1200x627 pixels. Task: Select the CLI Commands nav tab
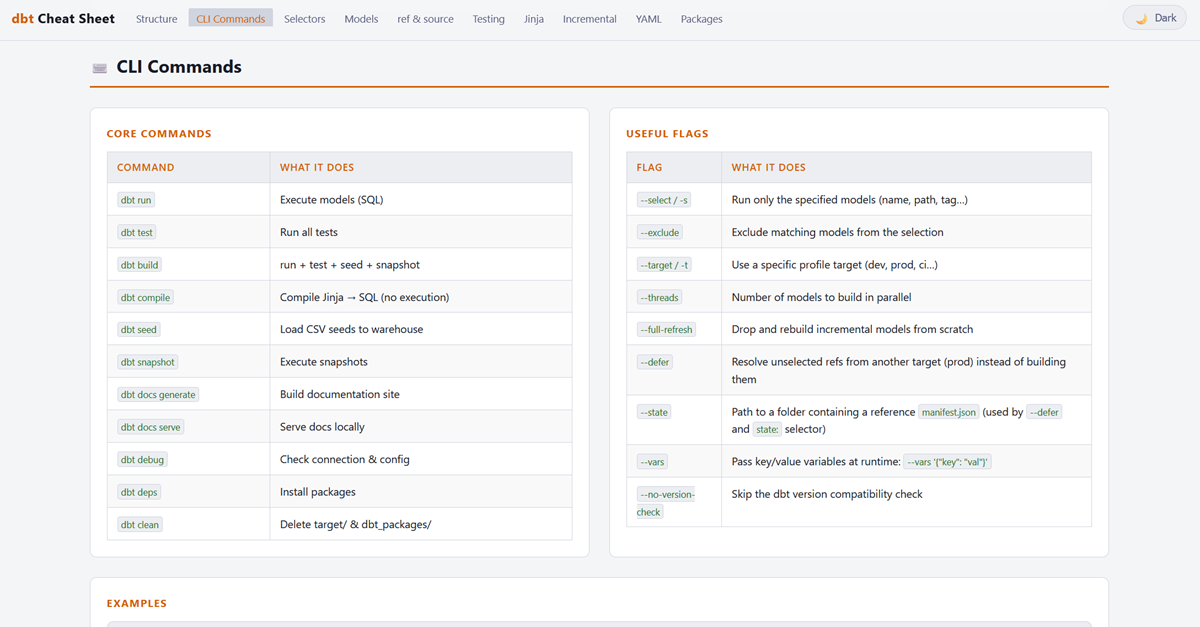coord(231,19)
